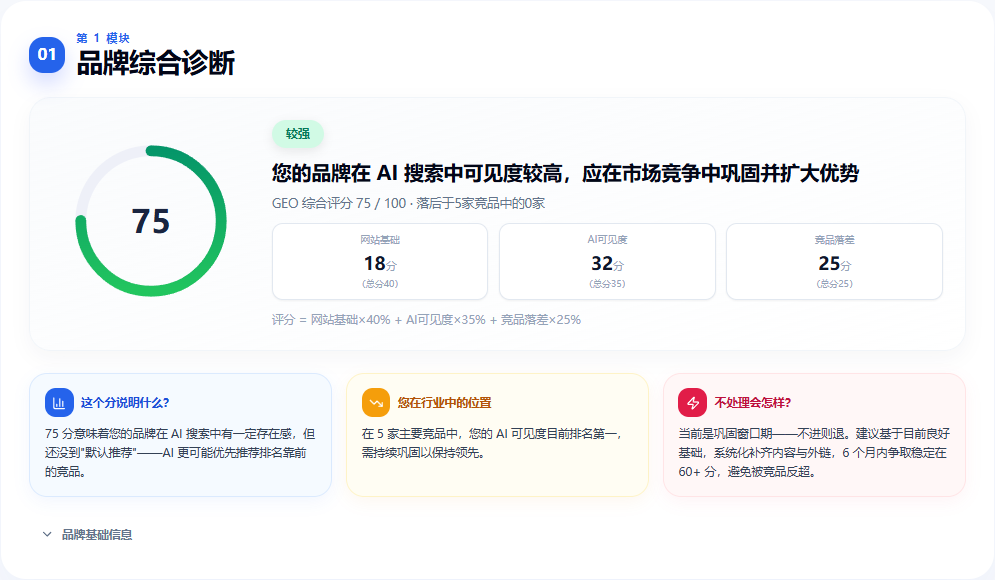Click the 品牌基础信息 label

pyautogui.click(x=97, y=535)
